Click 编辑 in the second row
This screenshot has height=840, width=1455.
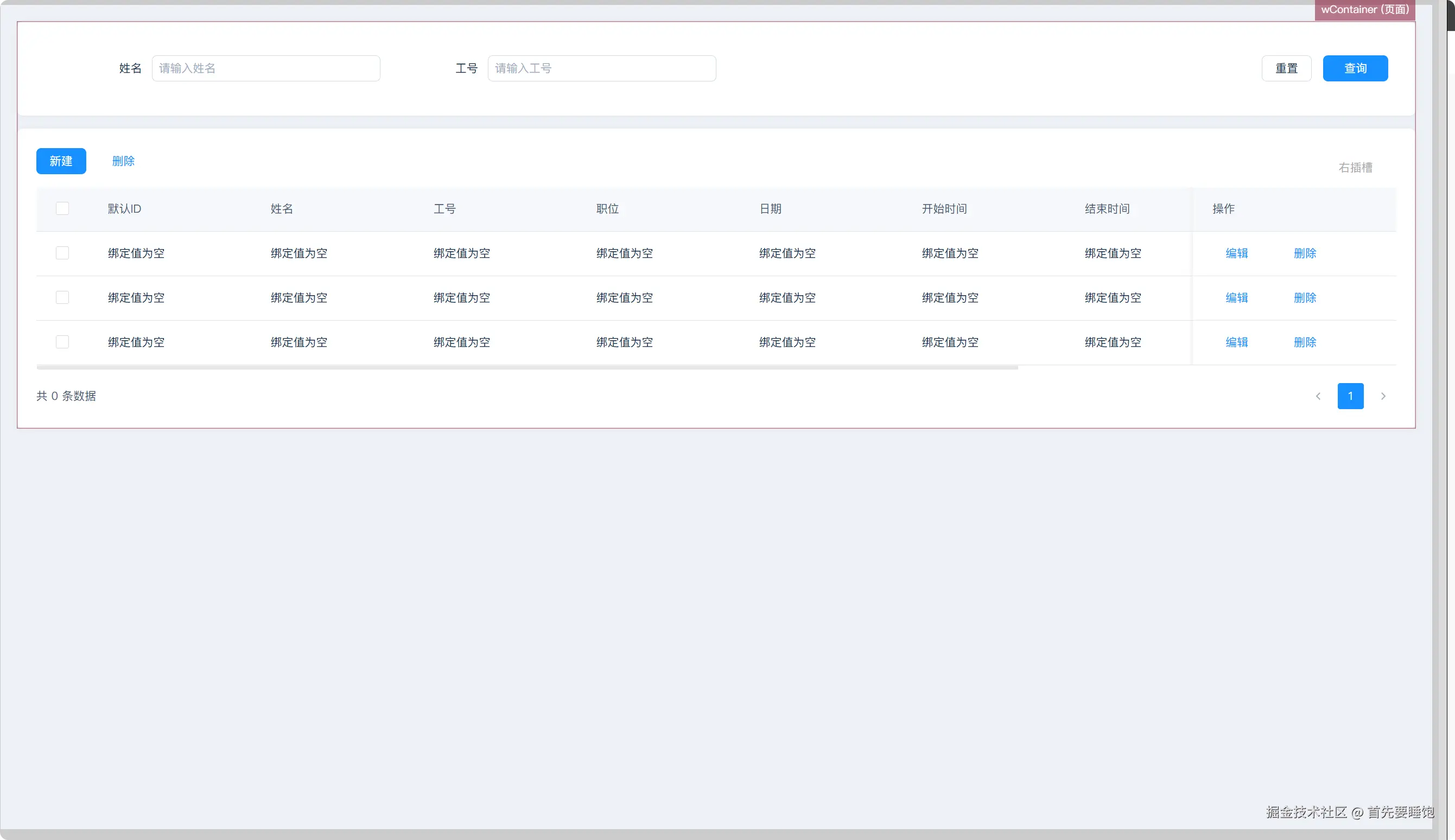pyautogui.click(x=1236, y=297)
